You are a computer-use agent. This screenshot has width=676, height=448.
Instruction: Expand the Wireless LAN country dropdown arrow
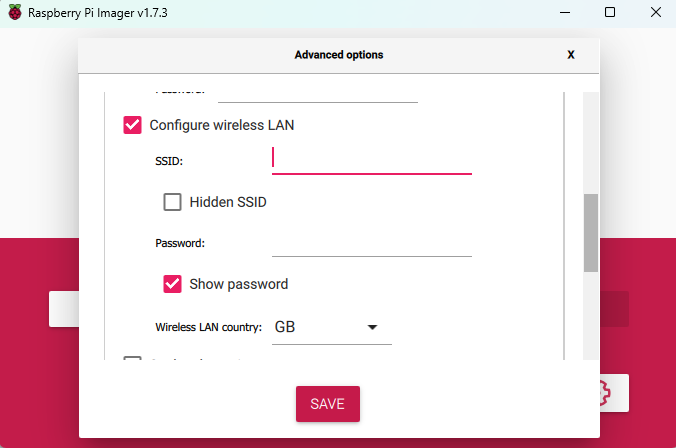(x=372, y=327)
